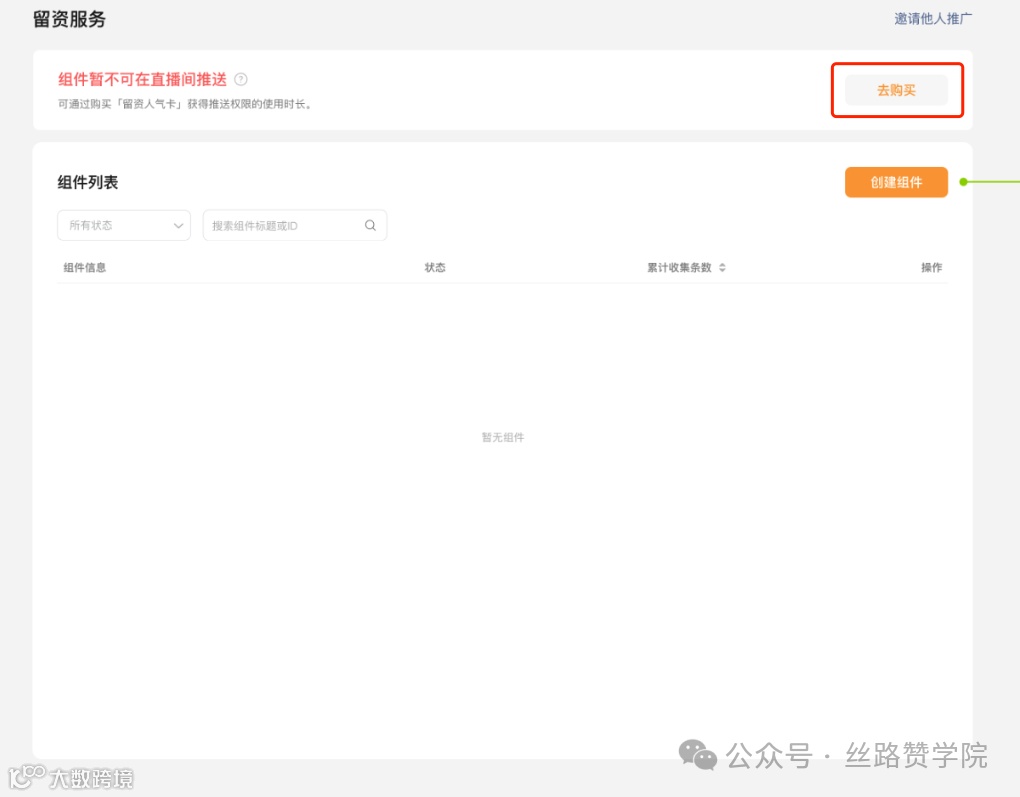
Task: Click the magnifier search icon in the search box
Action: point(370,225)
